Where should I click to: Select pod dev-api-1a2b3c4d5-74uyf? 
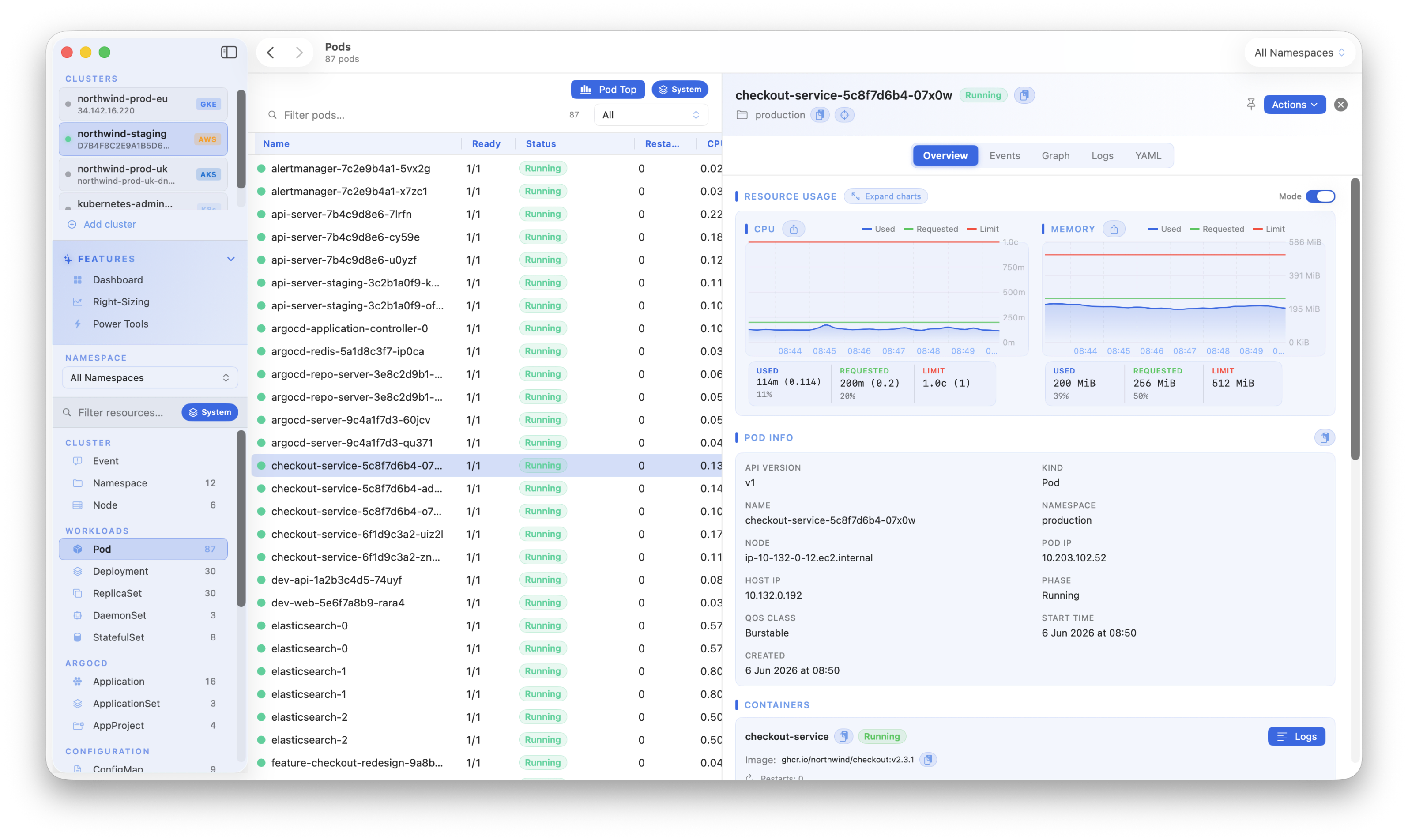(487, 580)
